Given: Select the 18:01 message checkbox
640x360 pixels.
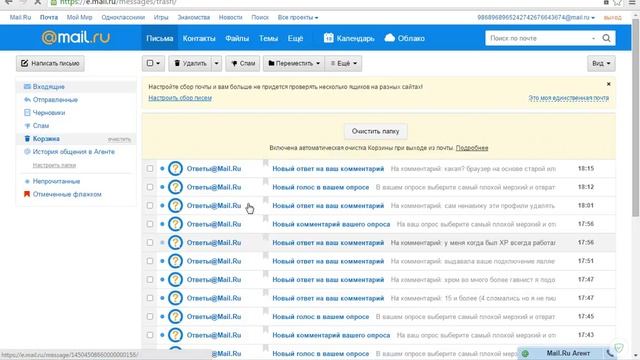Looking at the screenshot, I should tap(150, 205).
